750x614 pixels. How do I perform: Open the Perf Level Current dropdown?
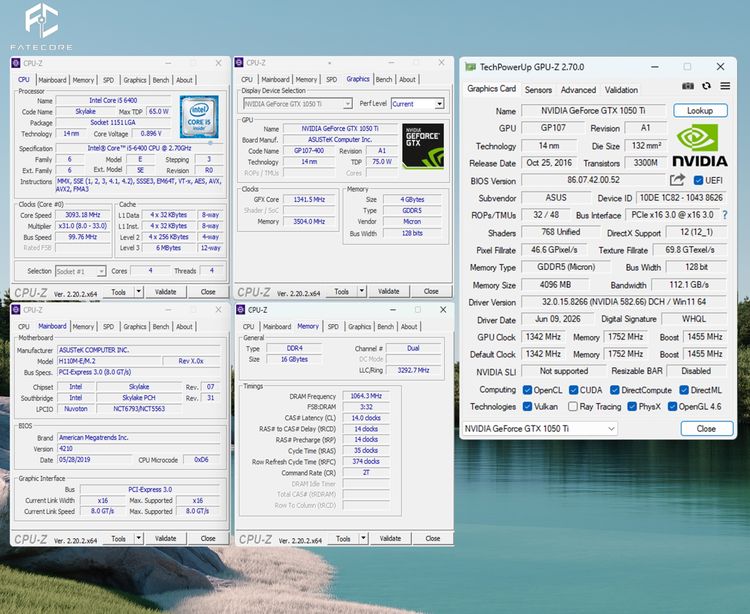click(418, 104)
